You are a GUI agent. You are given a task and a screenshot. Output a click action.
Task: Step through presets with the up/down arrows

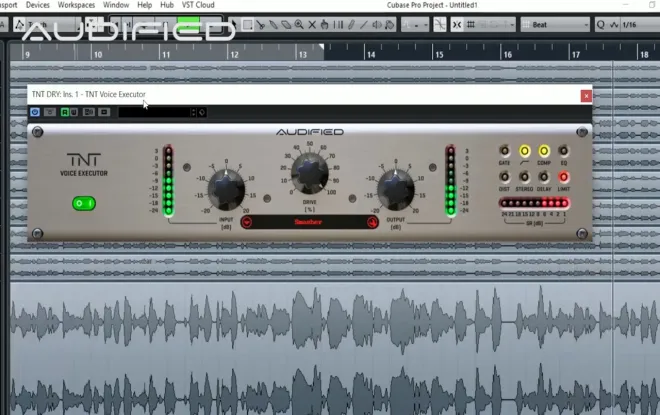(193, 112)
